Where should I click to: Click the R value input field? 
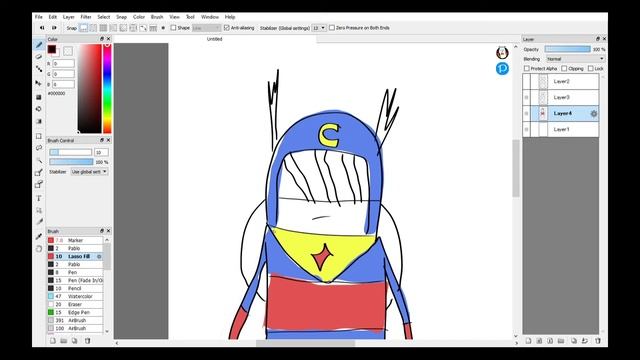pos(64,64)
